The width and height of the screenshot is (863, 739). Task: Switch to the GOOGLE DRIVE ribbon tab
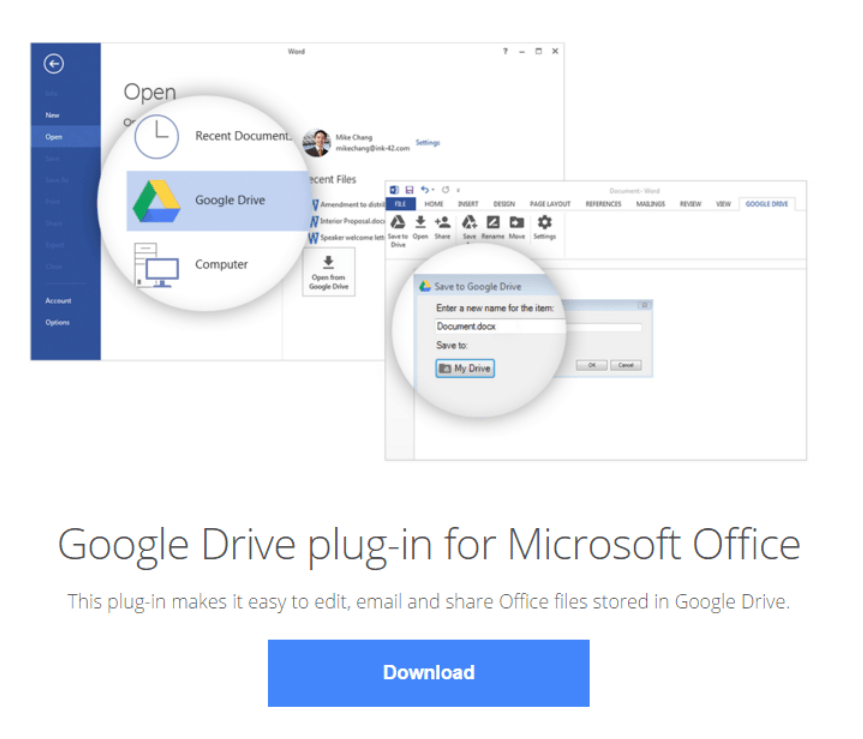(x=767, y=204)
